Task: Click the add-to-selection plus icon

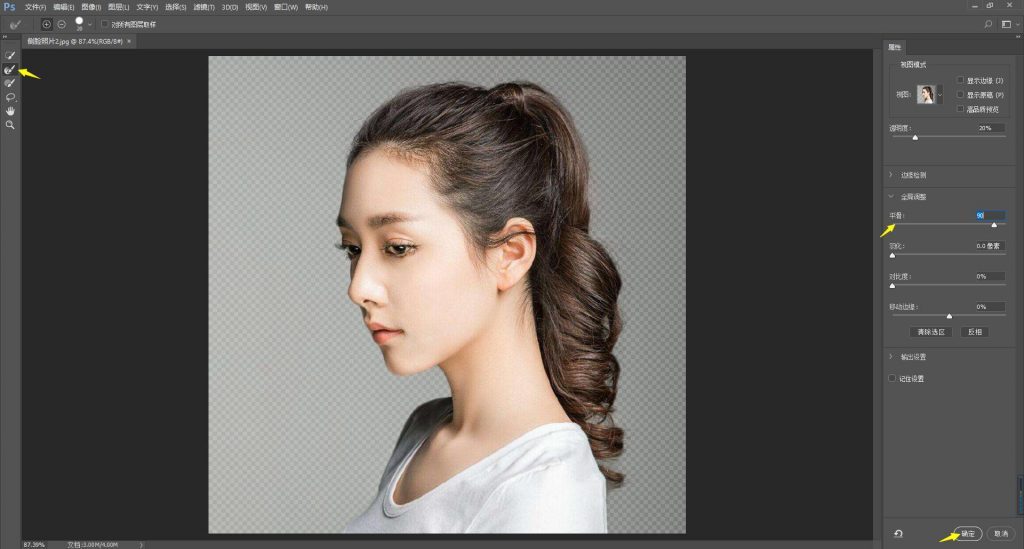Action: tap(46, 23)
